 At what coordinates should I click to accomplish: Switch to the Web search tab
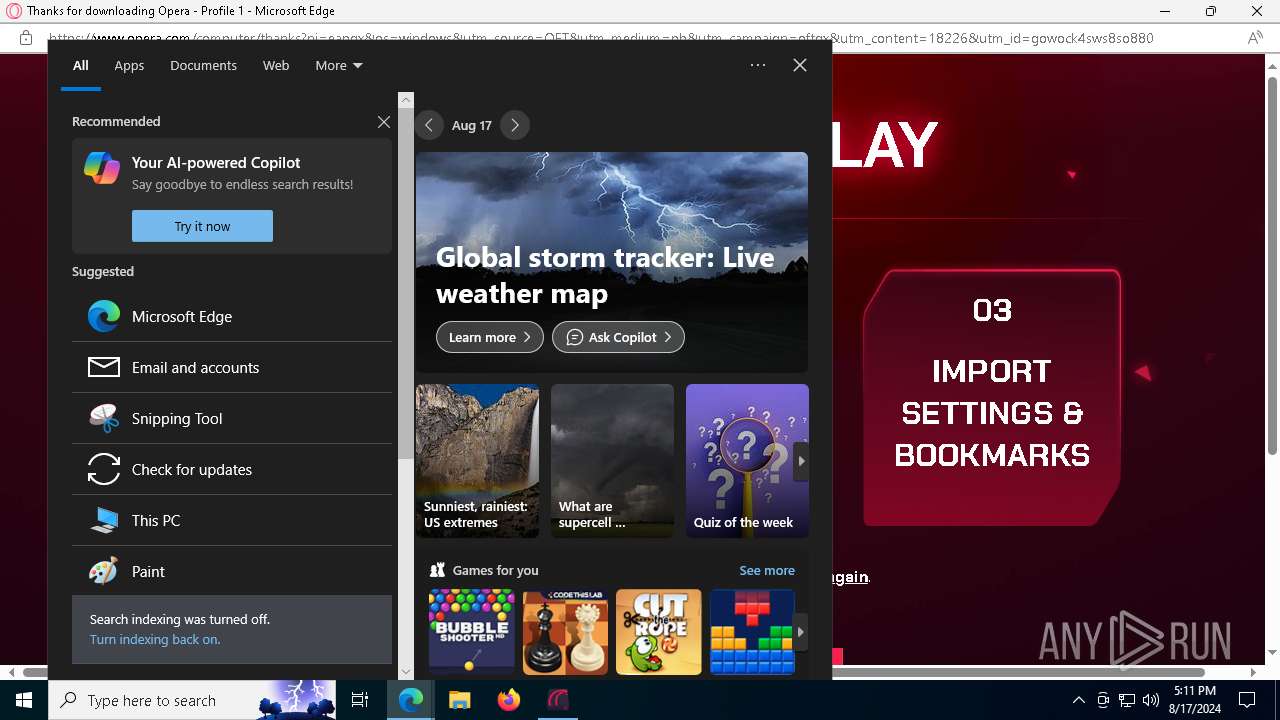pos(276,65)
